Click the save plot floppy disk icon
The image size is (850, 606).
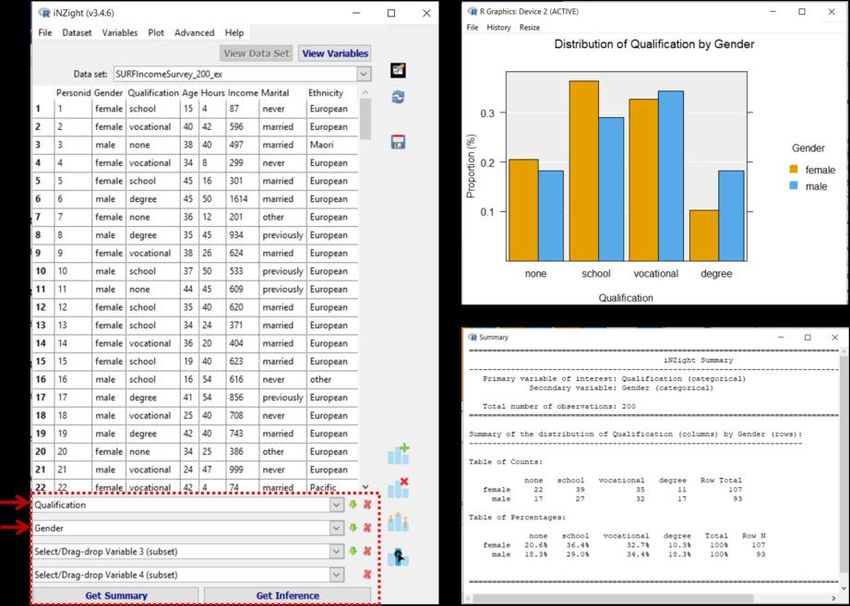click(x=398, y=142)
